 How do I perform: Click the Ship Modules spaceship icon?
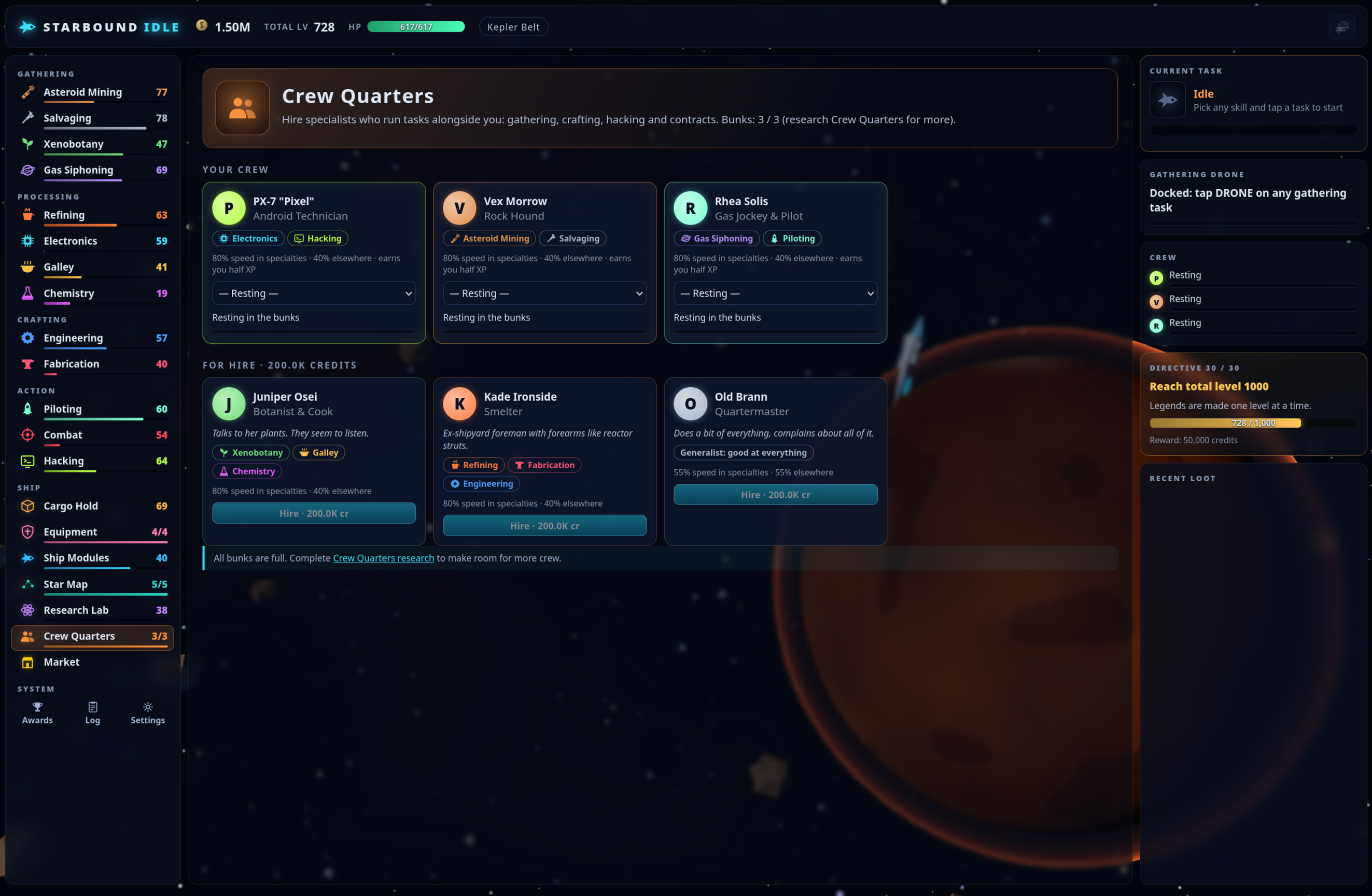pyautogui.click(x=27, y=557)
